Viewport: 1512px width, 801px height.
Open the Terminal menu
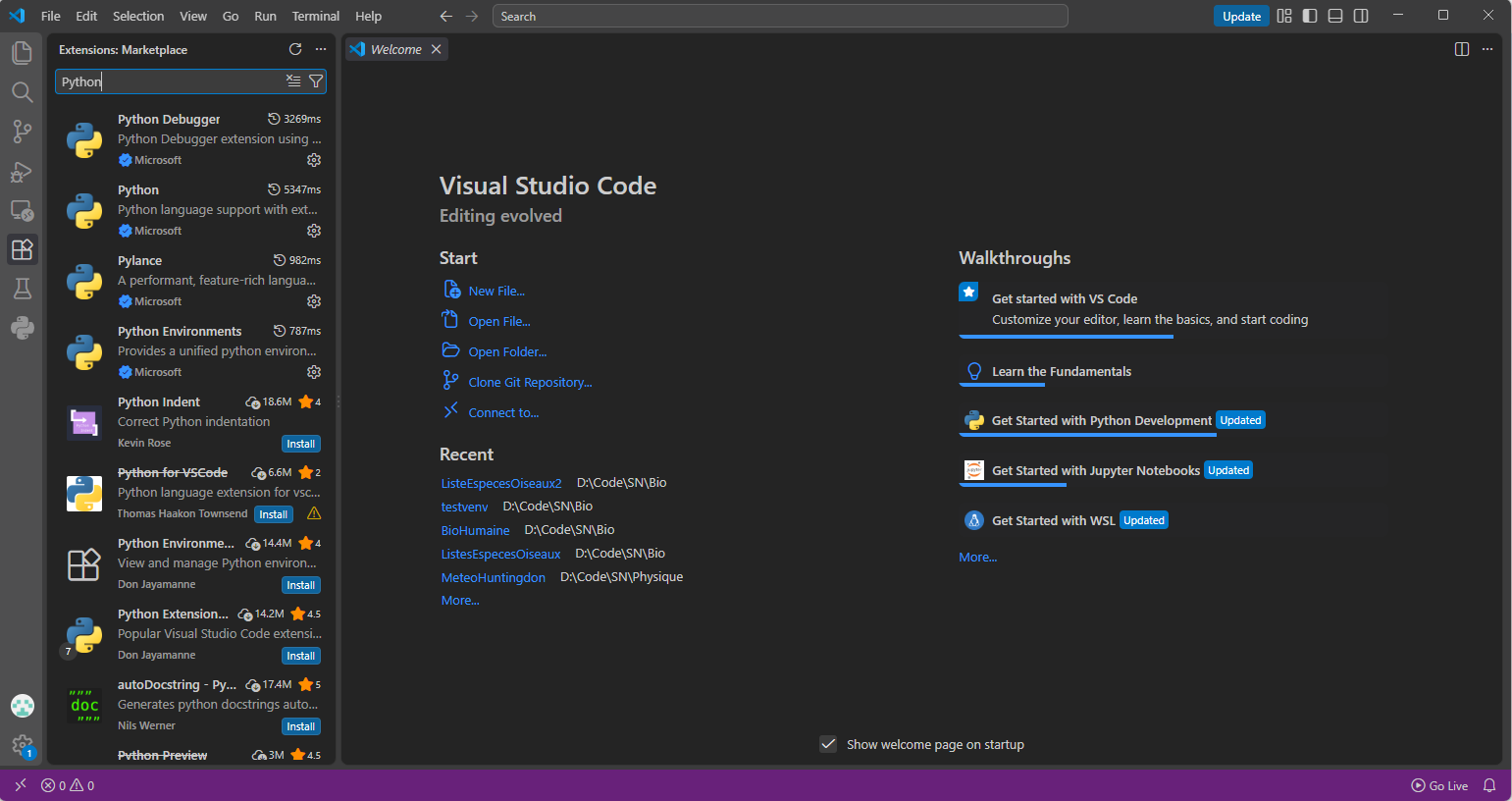(x=316, y=16)
